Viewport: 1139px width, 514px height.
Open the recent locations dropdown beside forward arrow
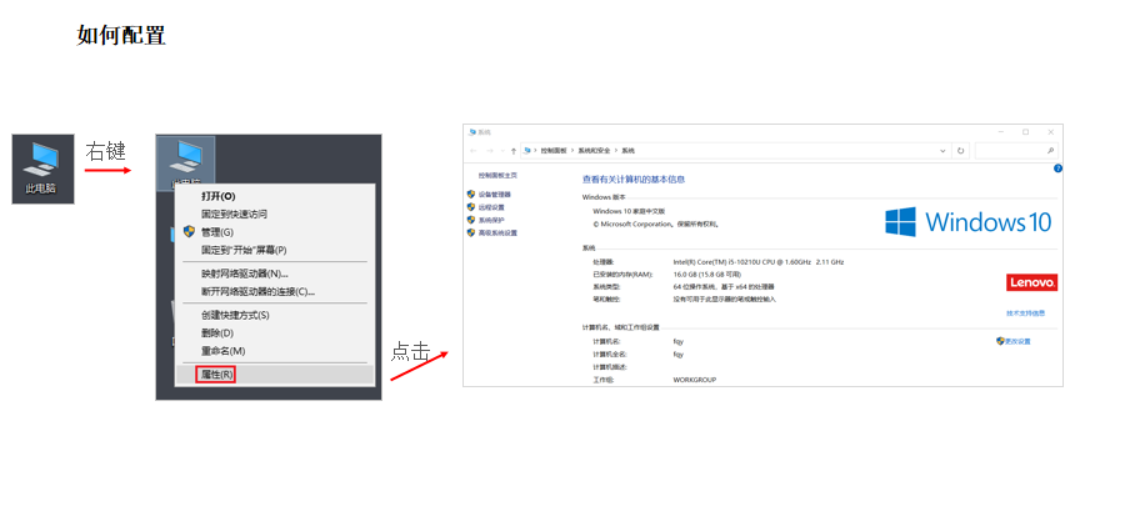[x=501, y=151]
